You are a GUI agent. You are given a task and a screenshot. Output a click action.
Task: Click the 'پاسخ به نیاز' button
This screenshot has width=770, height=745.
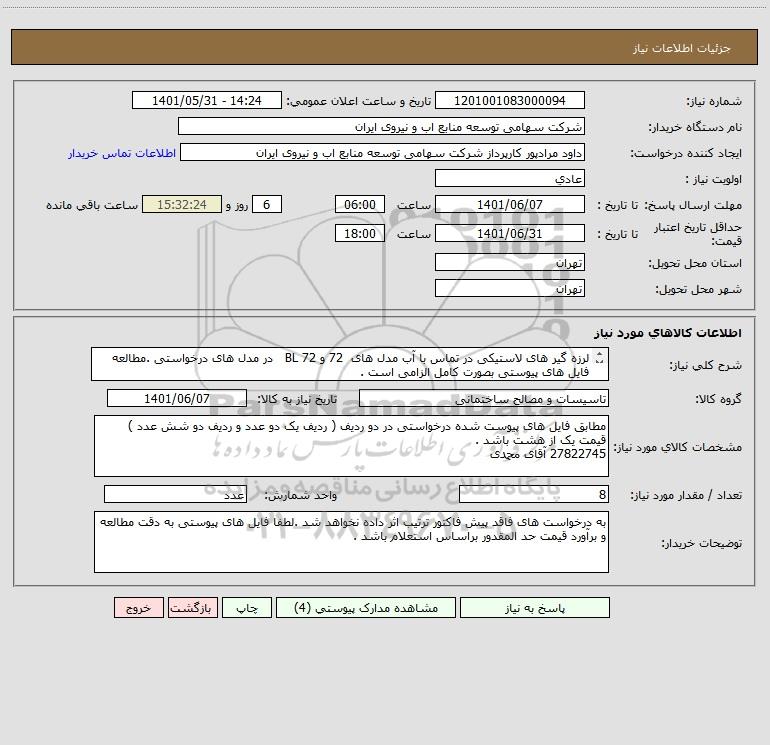click(x=534, y=607)
